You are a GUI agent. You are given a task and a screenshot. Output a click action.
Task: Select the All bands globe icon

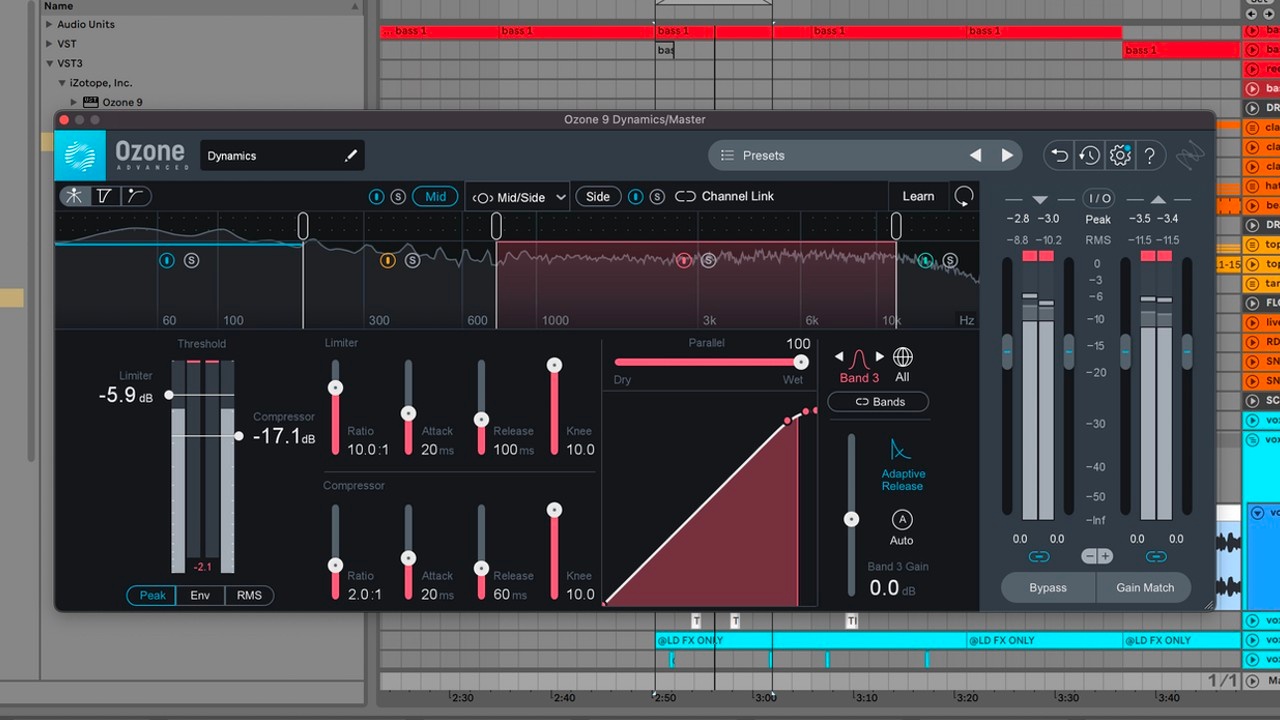[902, 358]
